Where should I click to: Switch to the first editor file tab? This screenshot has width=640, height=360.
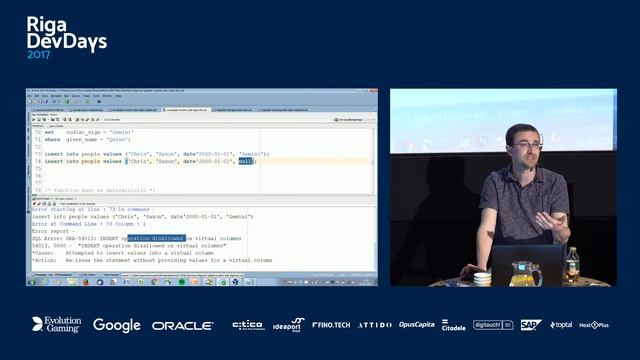point(49,110)
